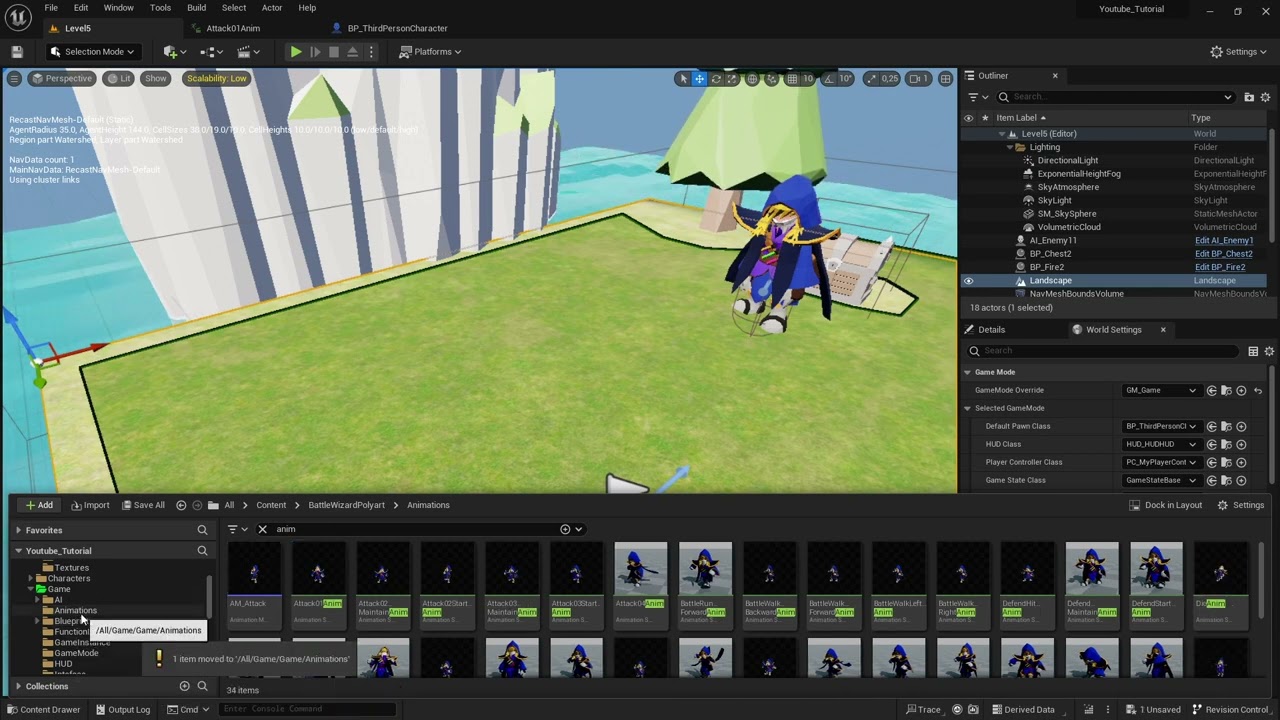Open the cinematics clapperboard dropdown

tap(247, 52)
